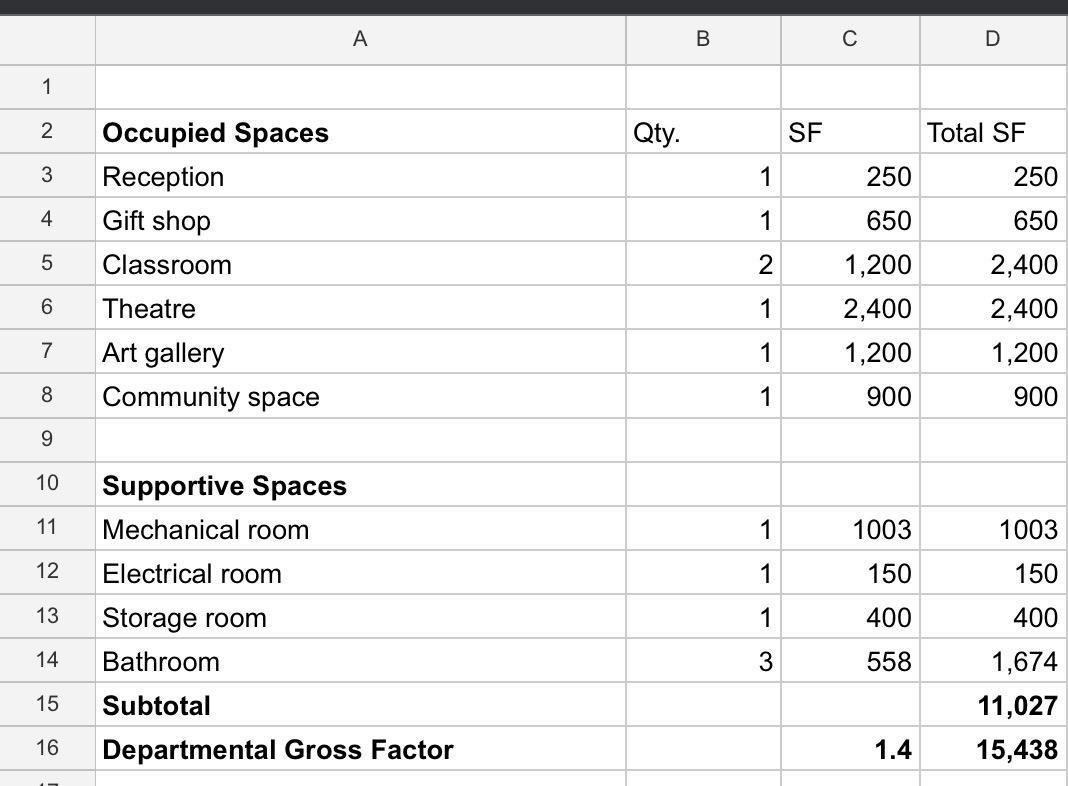Select the Community space cell
Viewport: 1068px width, 786px height.
click(x=360, y=397)
